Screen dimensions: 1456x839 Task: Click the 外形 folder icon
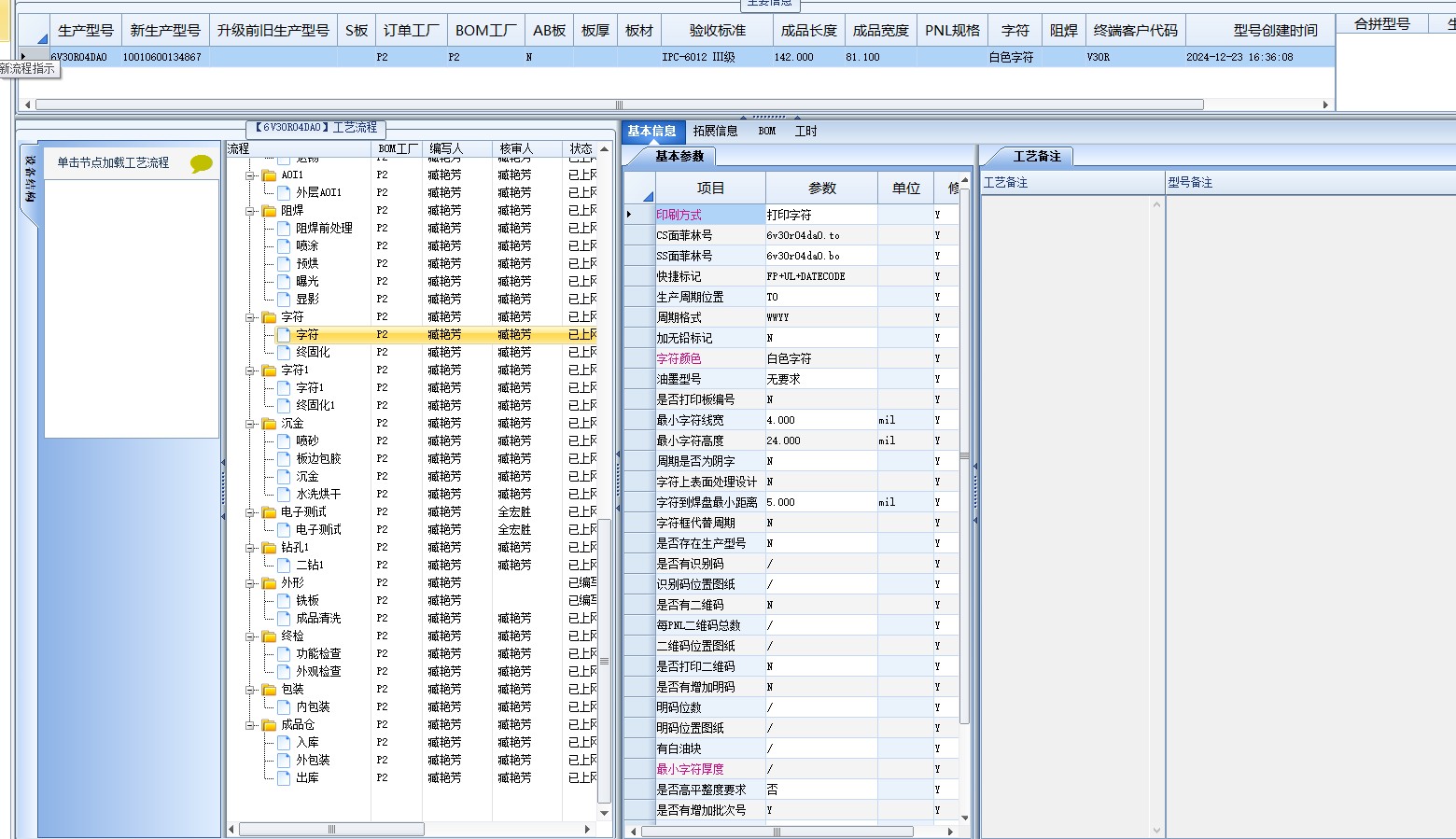point(269,583)
